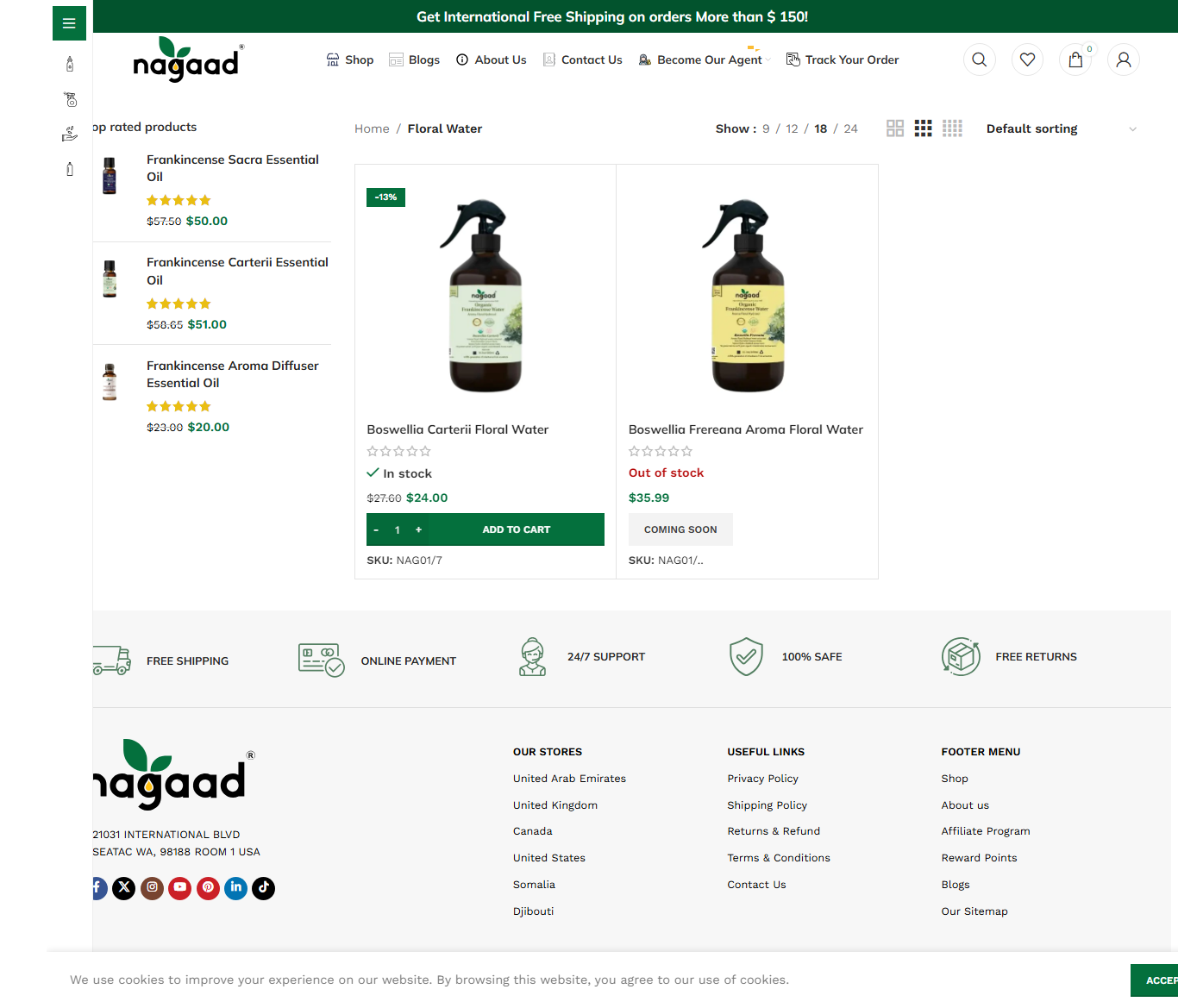Open the wishlist heart icon

[1027, 59]
